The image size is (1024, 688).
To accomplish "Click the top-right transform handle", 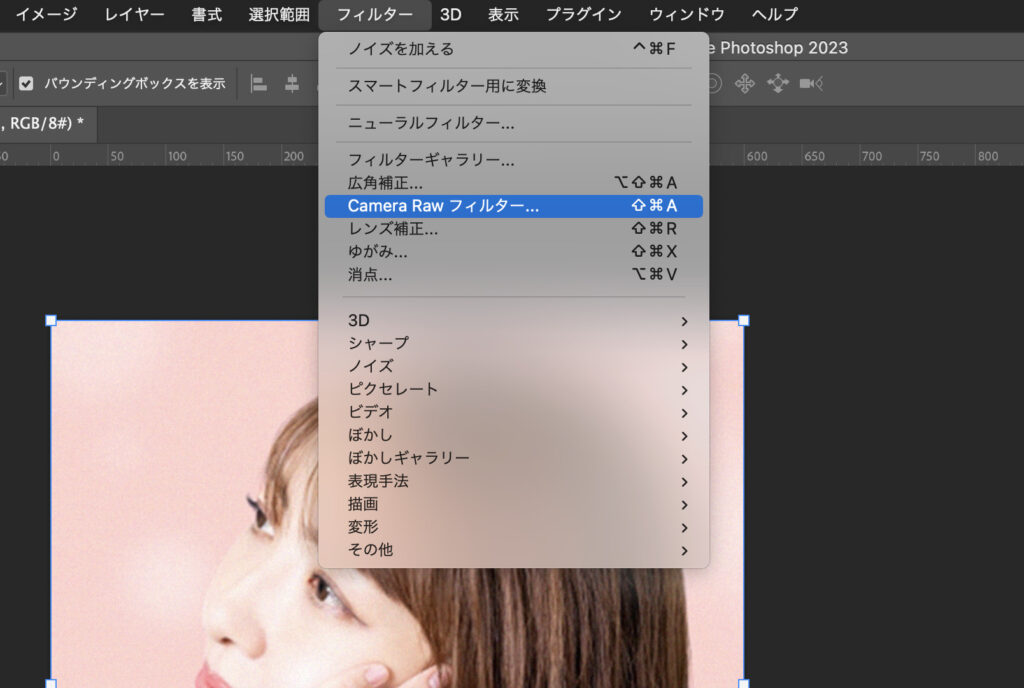I will point(743,321).
